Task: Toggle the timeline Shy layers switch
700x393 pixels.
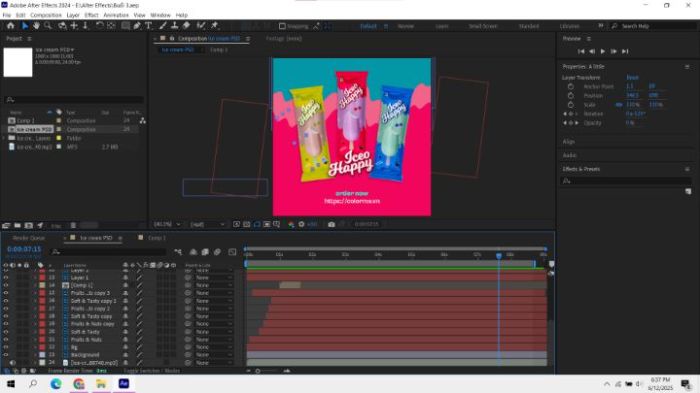Action: pyautogui.click(x=193, y=252)
